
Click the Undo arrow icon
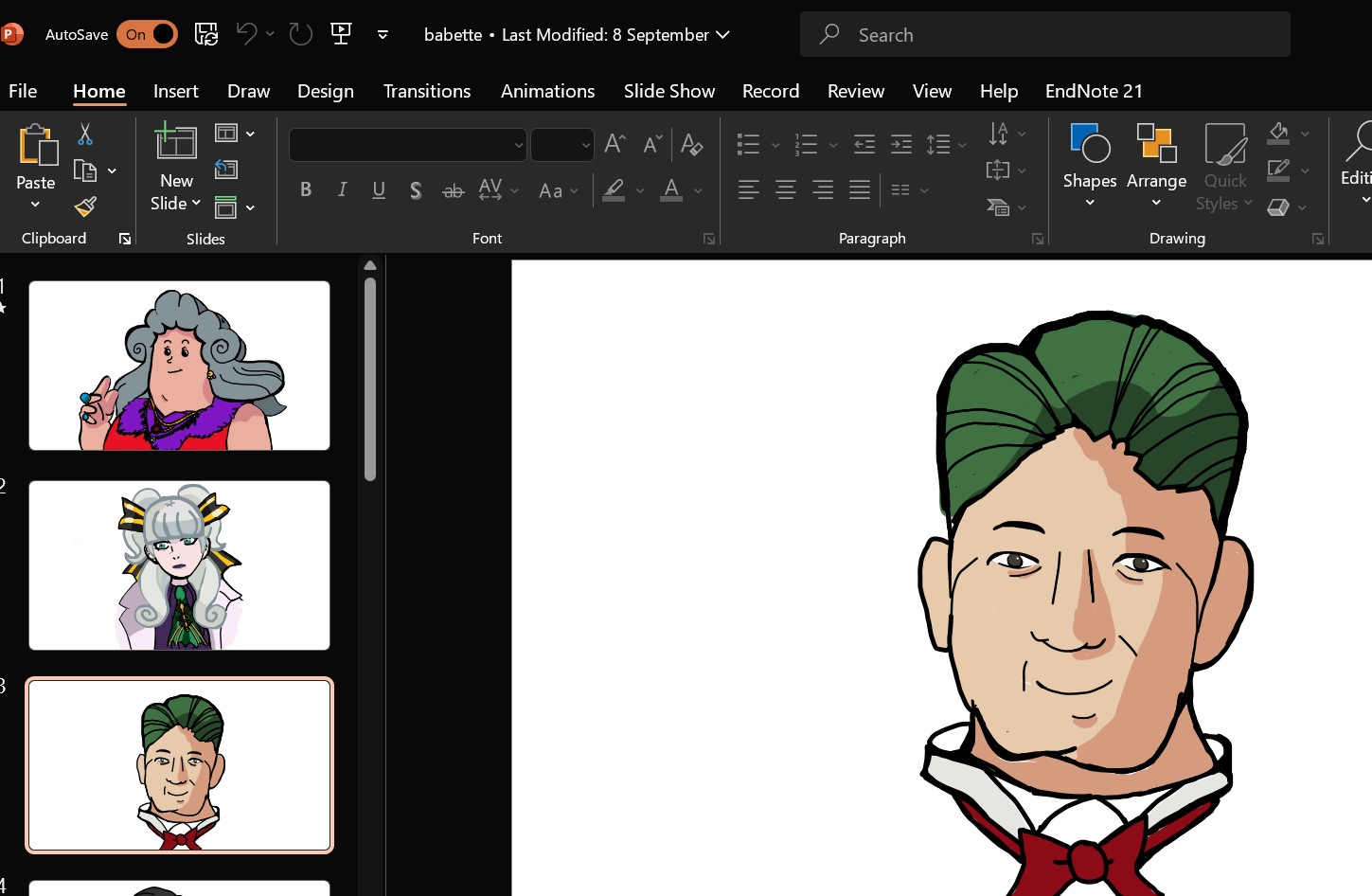point(246,34)
